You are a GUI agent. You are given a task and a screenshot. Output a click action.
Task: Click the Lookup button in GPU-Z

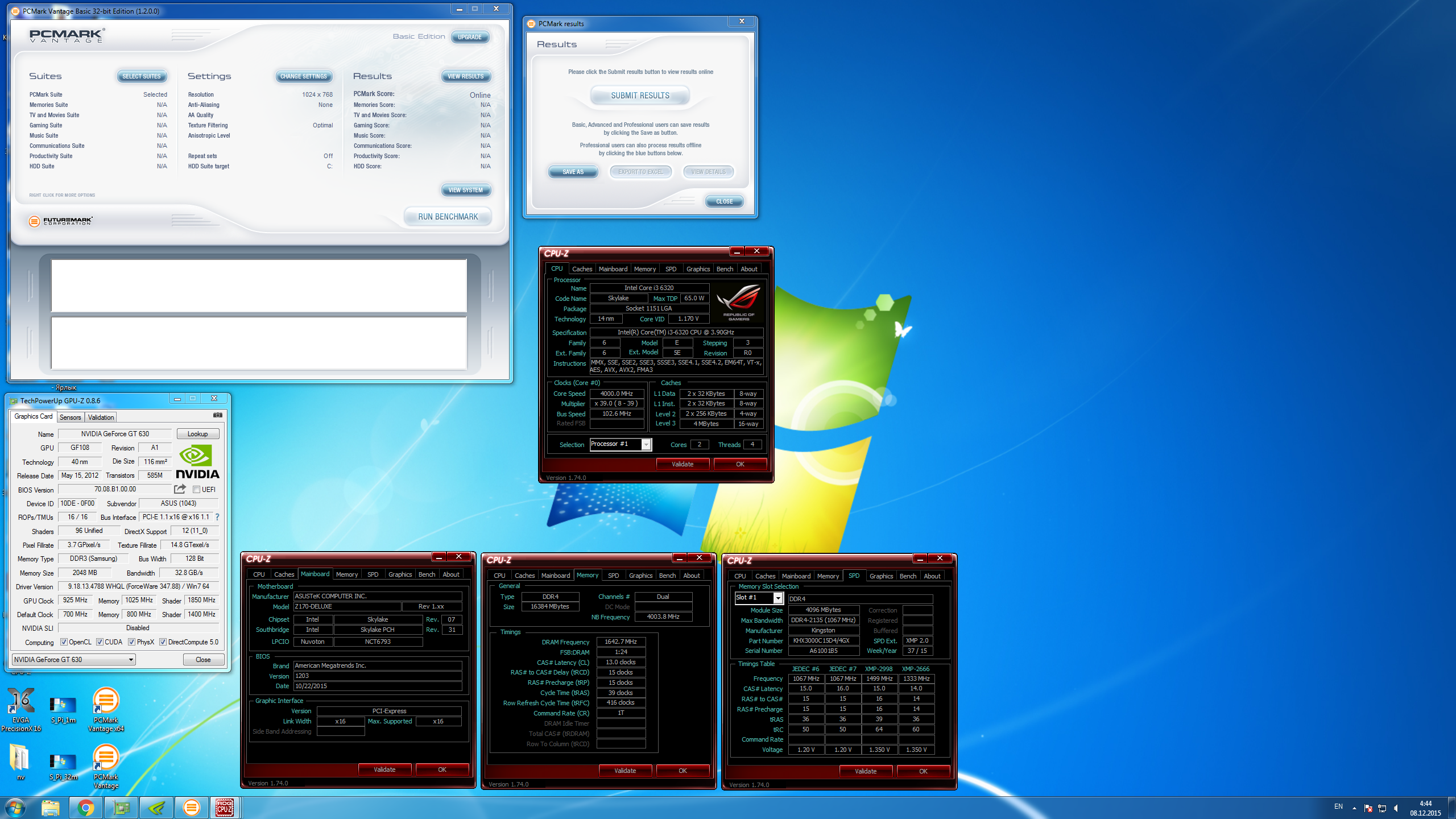click(197, 434)
